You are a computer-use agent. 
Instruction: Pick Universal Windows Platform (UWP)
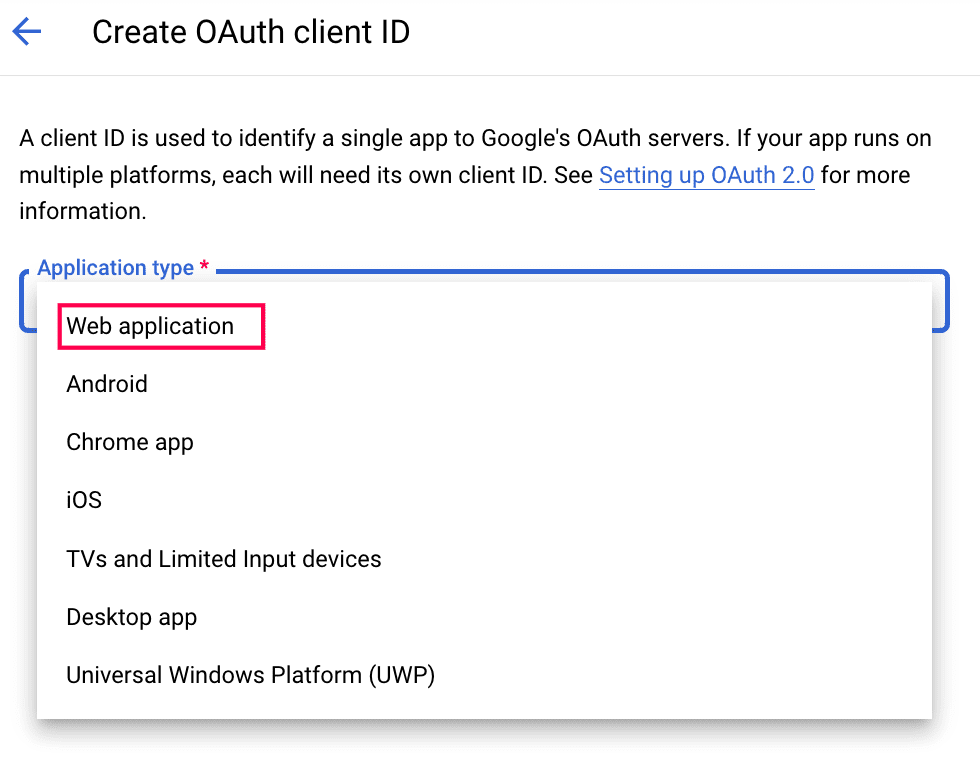point(484,675)
